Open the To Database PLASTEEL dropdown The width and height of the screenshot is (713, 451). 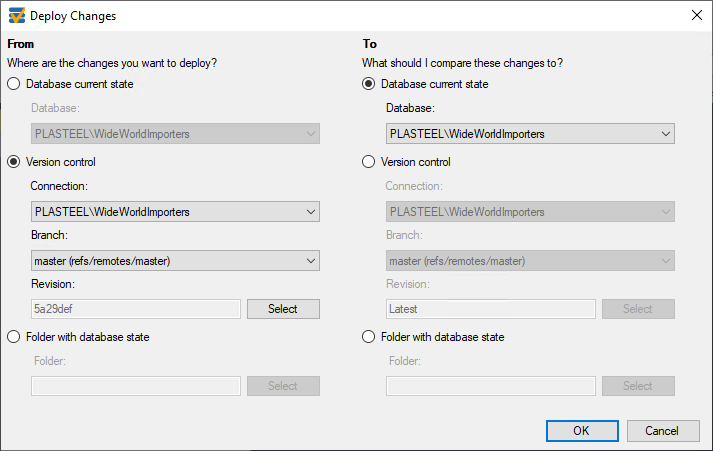point(530,134)
